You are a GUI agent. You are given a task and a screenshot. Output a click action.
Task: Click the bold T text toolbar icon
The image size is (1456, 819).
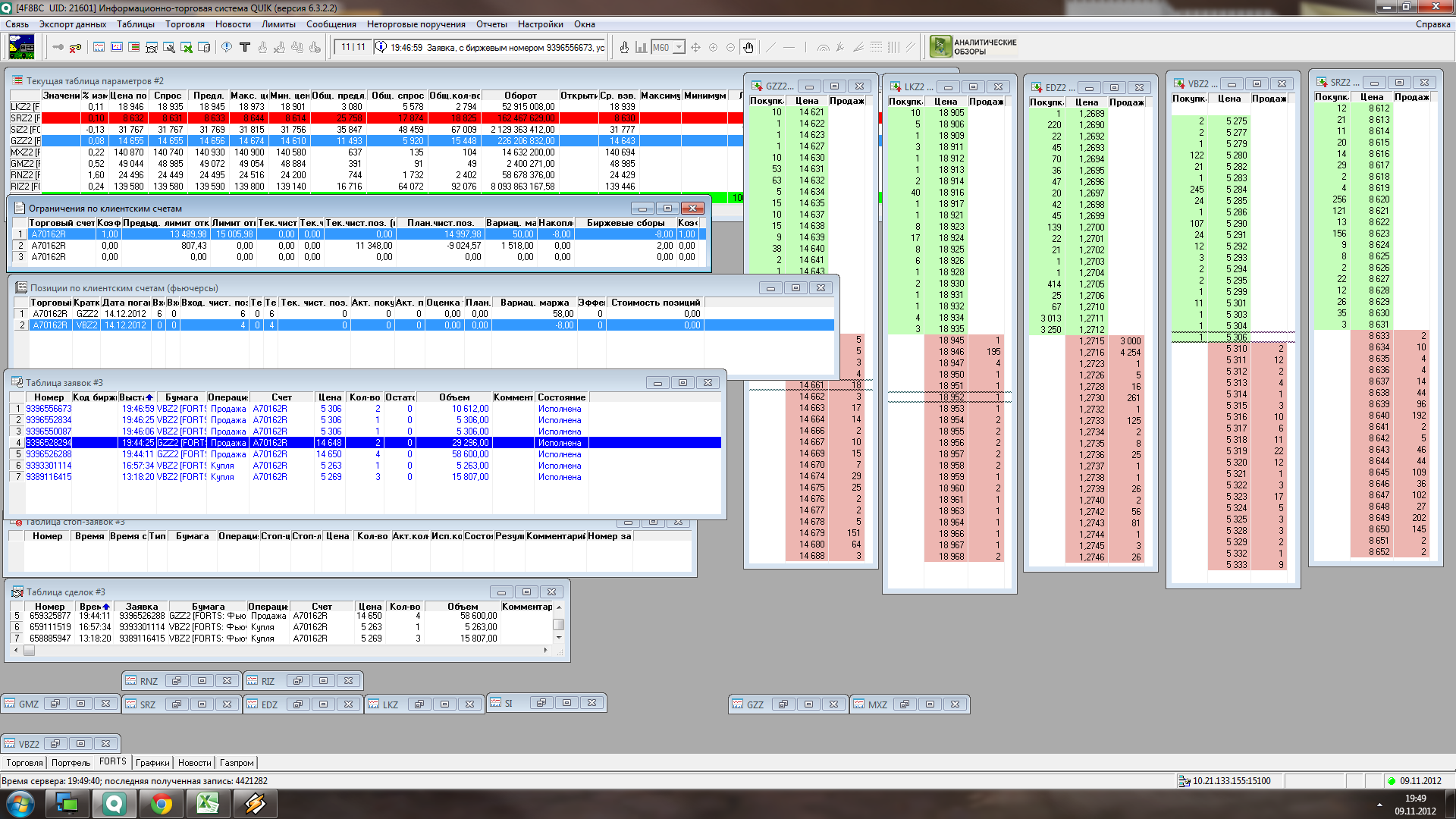pos(244,47)
